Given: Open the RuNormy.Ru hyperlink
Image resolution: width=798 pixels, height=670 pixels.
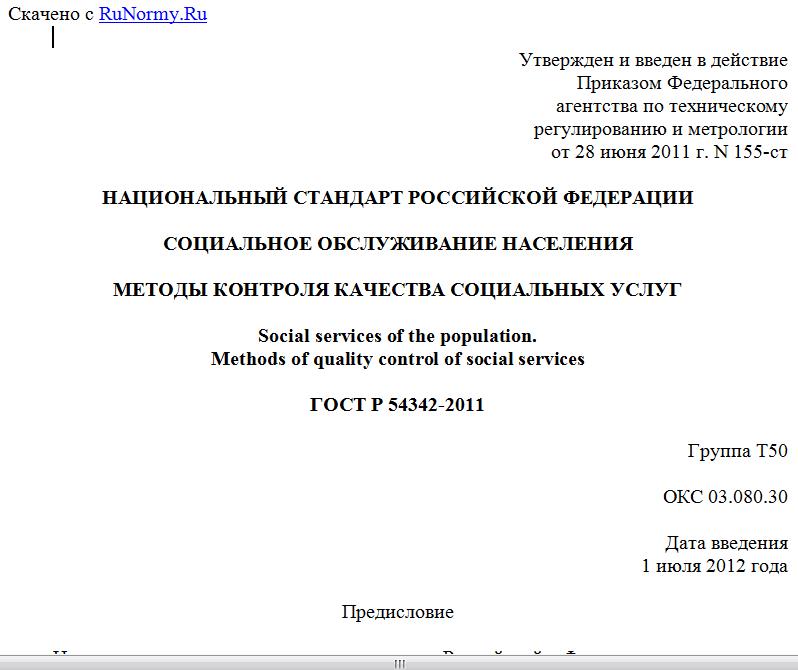Looking at the screenshot, I should point(153,14).
